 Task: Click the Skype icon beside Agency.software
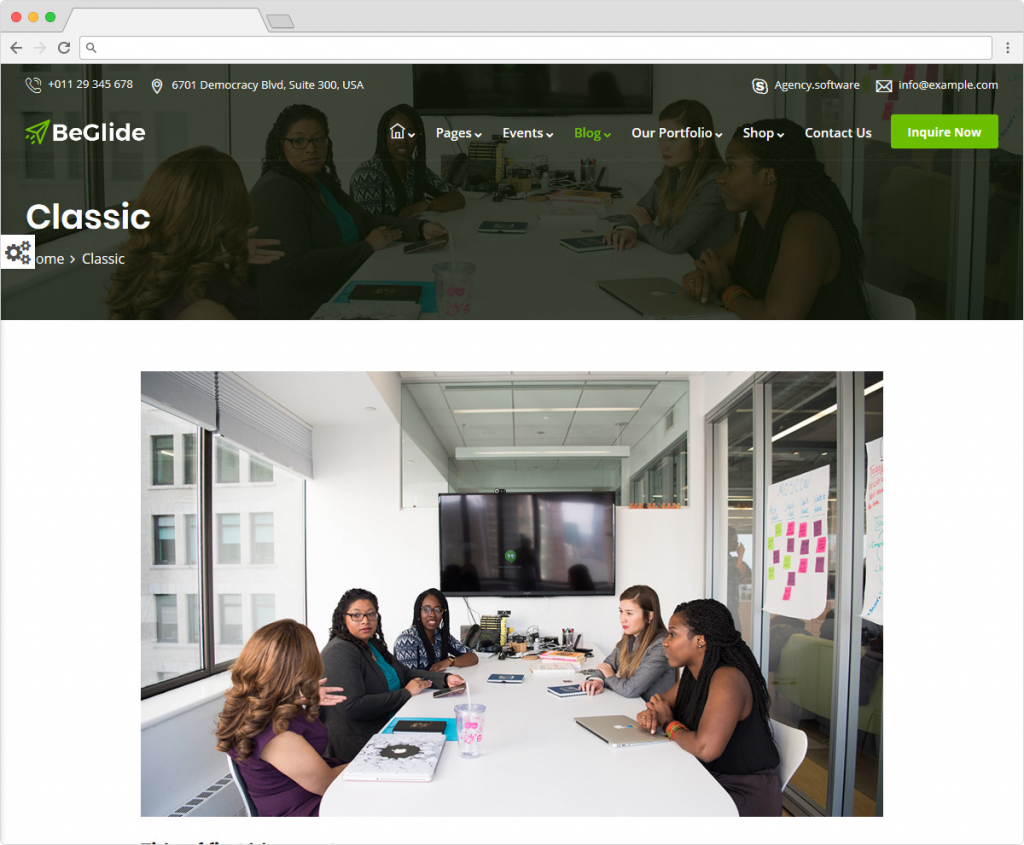(x=759, y=86)
